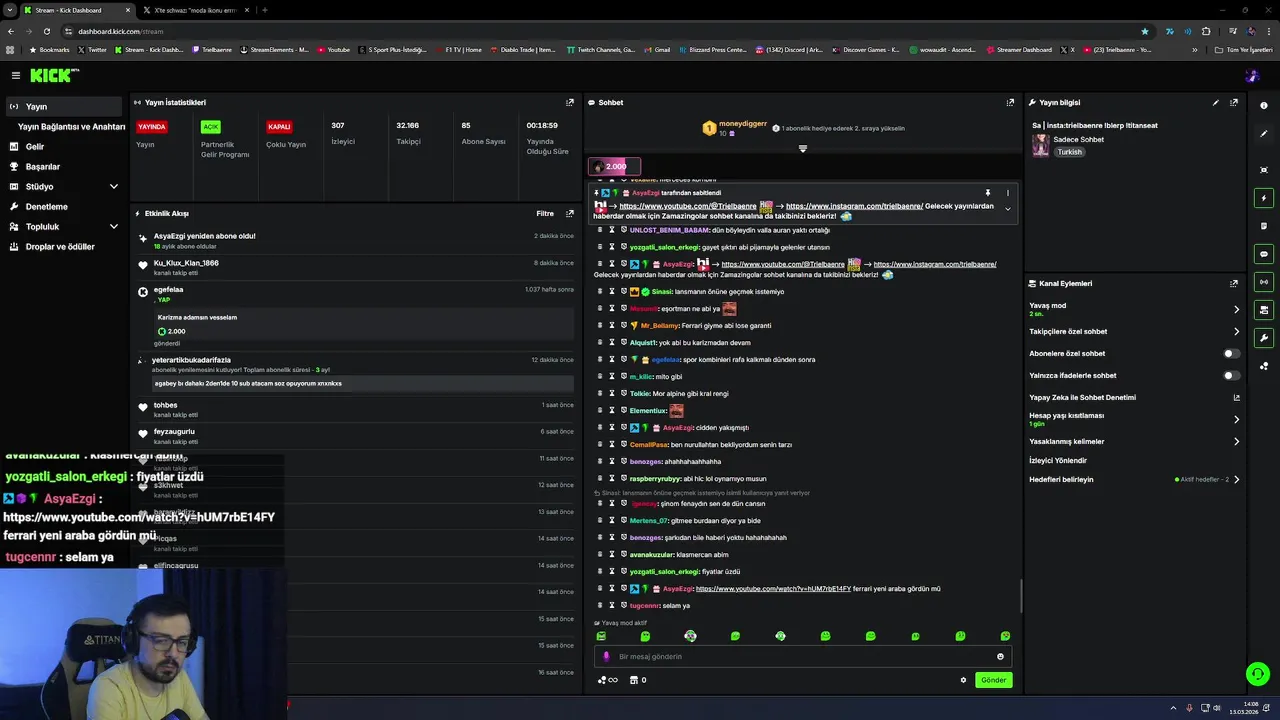Open Droplar ve ödüller in the sidebar
Screen dimensions: 1280x720
[x=64, y=246]
